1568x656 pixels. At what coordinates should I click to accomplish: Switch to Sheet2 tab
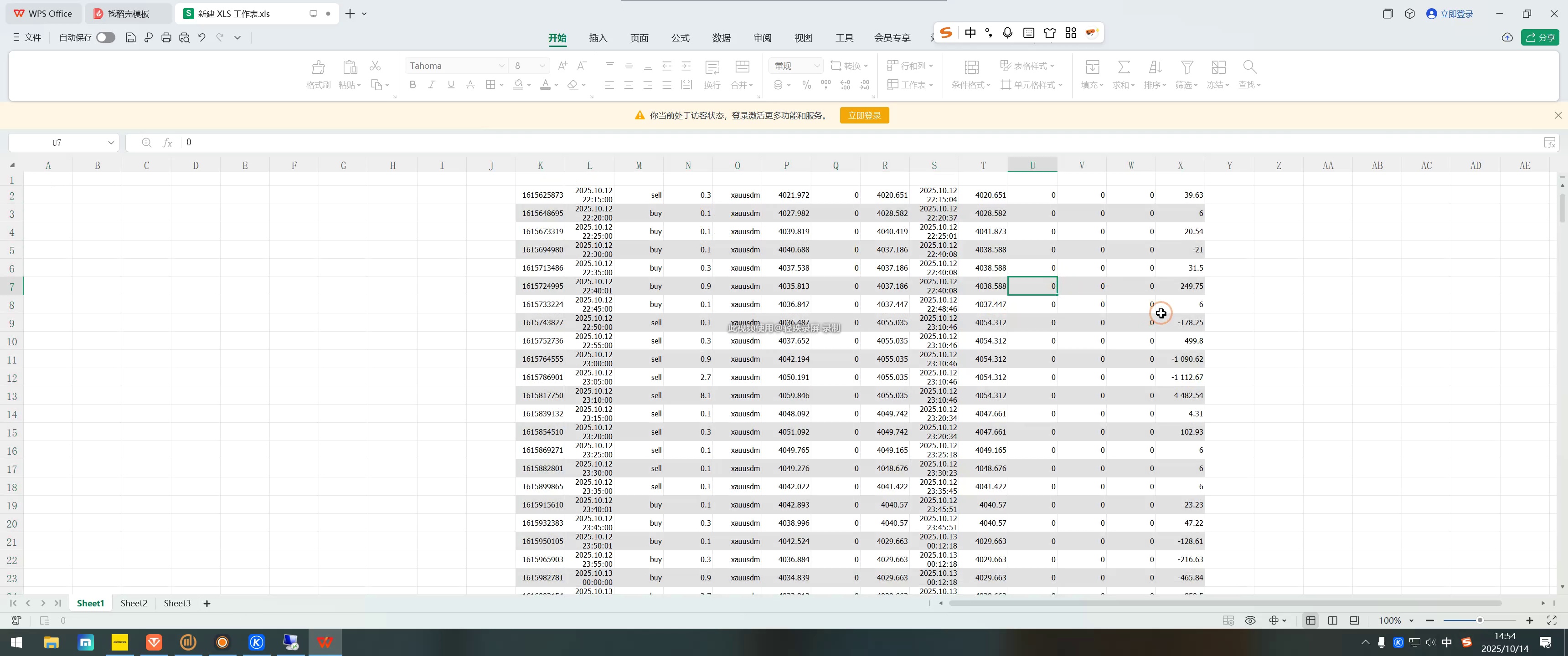tap(133, 603)
